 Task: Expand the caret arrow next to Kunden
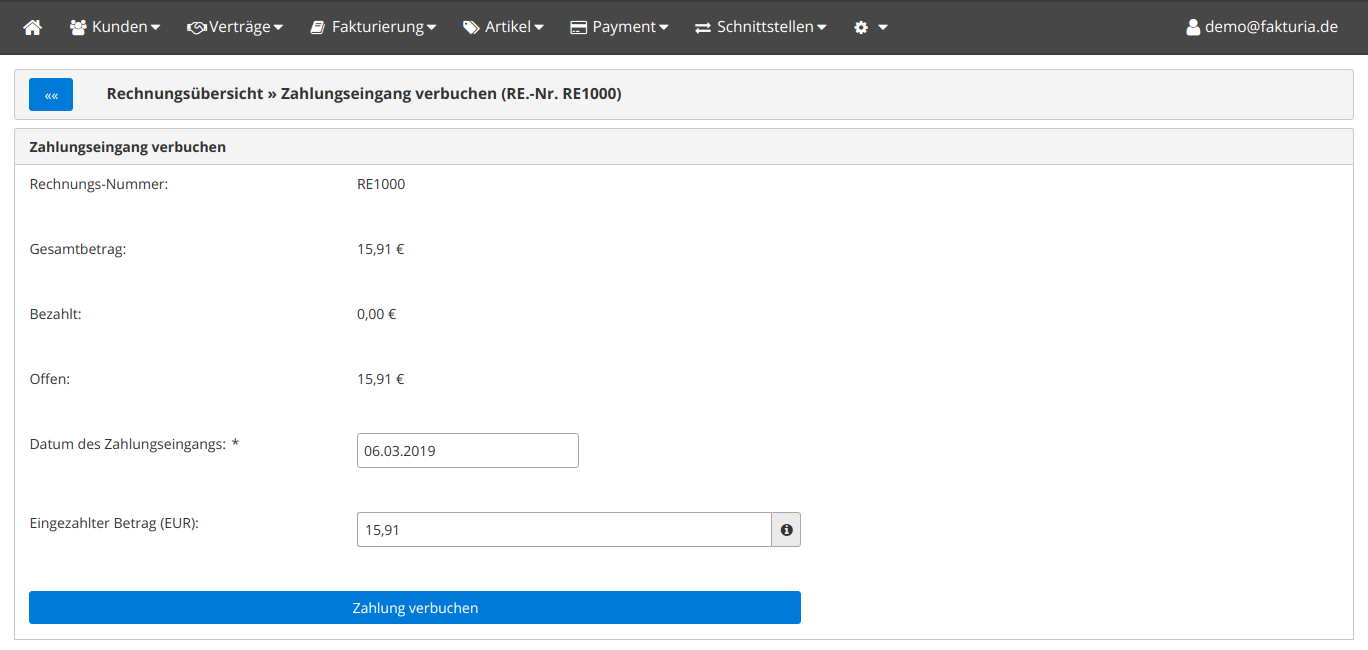(x=155, y=28)
